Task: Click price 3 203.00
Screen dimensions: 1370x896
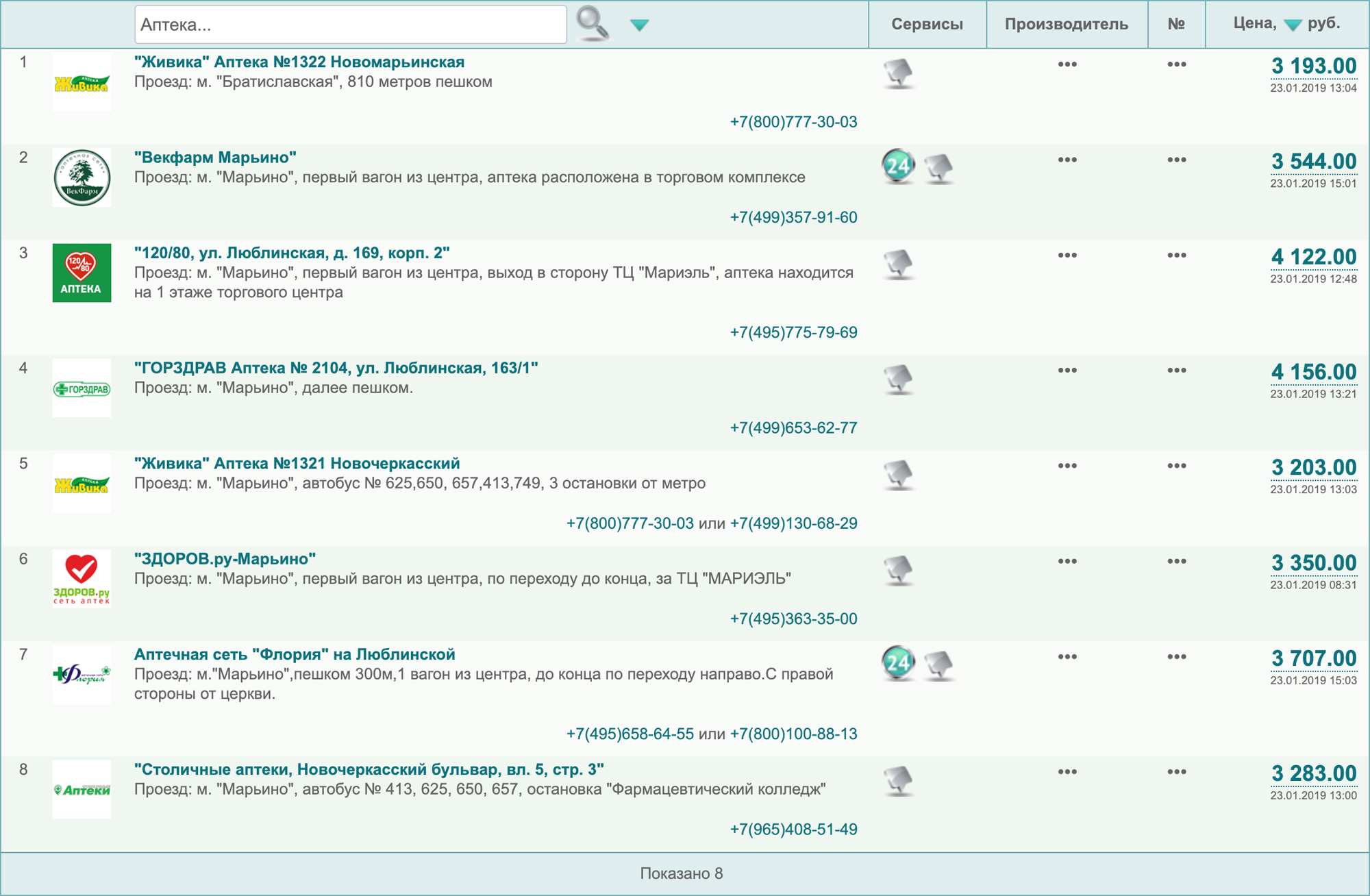Action: point(1314,467)
